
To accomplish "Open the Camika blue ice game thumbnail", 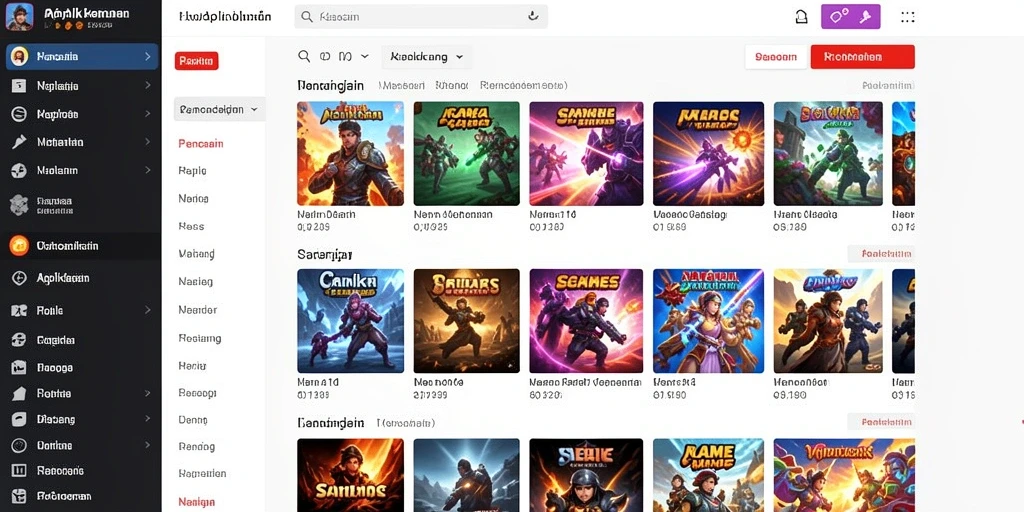I will 351,321.
